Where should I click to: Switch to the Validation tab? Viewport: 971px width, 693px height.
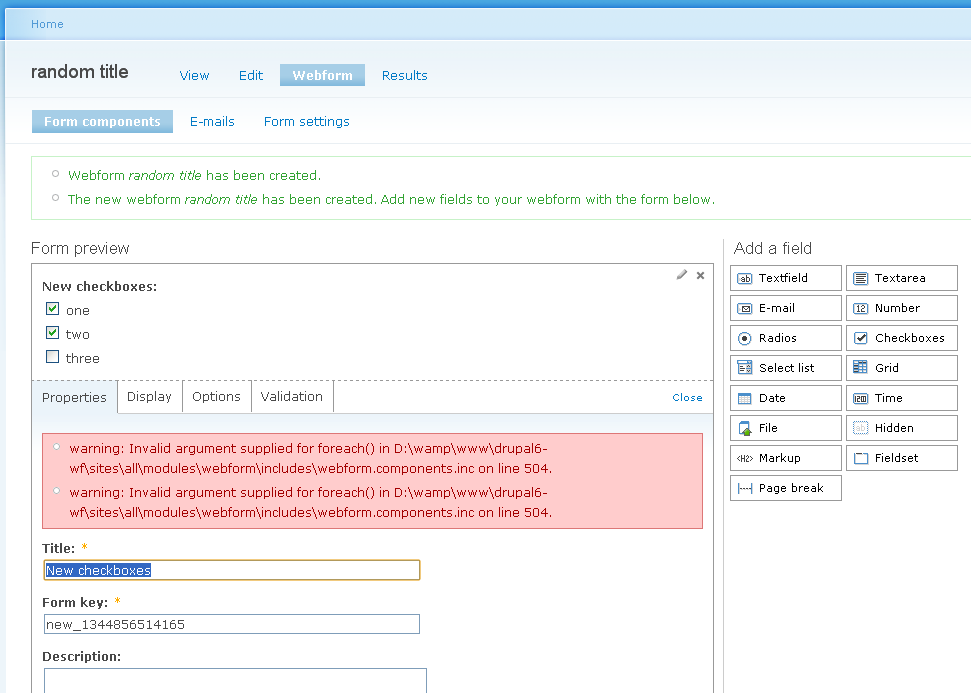pos(292,397)
